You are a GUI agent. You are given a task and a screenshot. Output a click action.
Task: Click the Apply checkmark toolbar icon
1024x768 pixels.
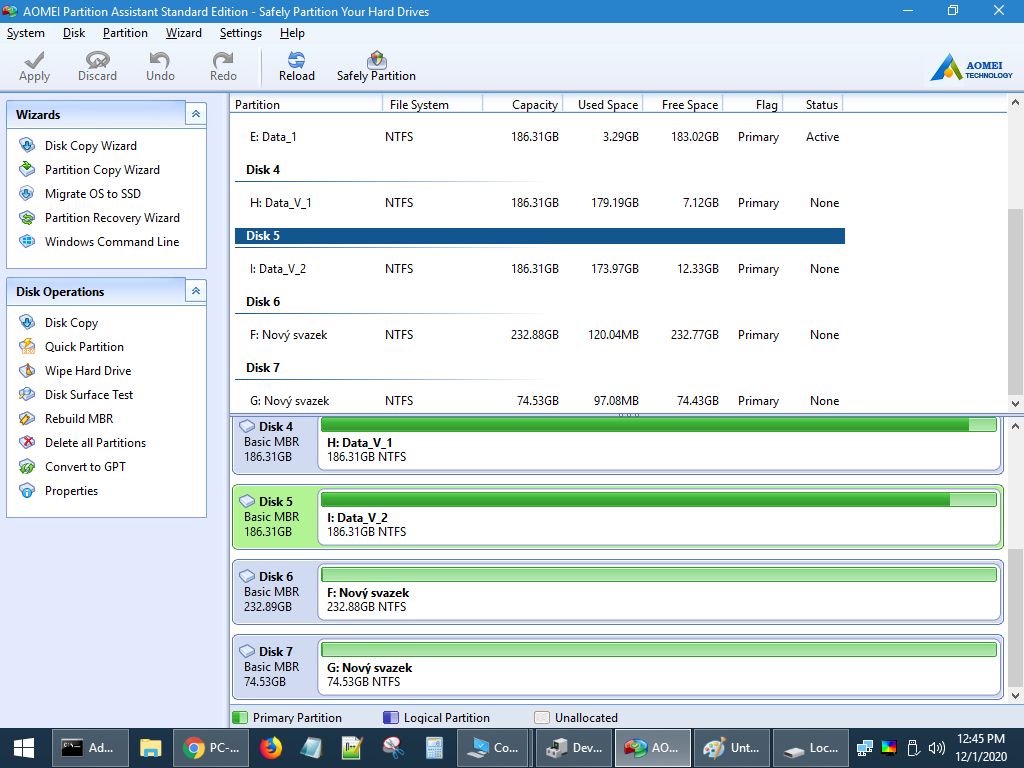[34, 66]
